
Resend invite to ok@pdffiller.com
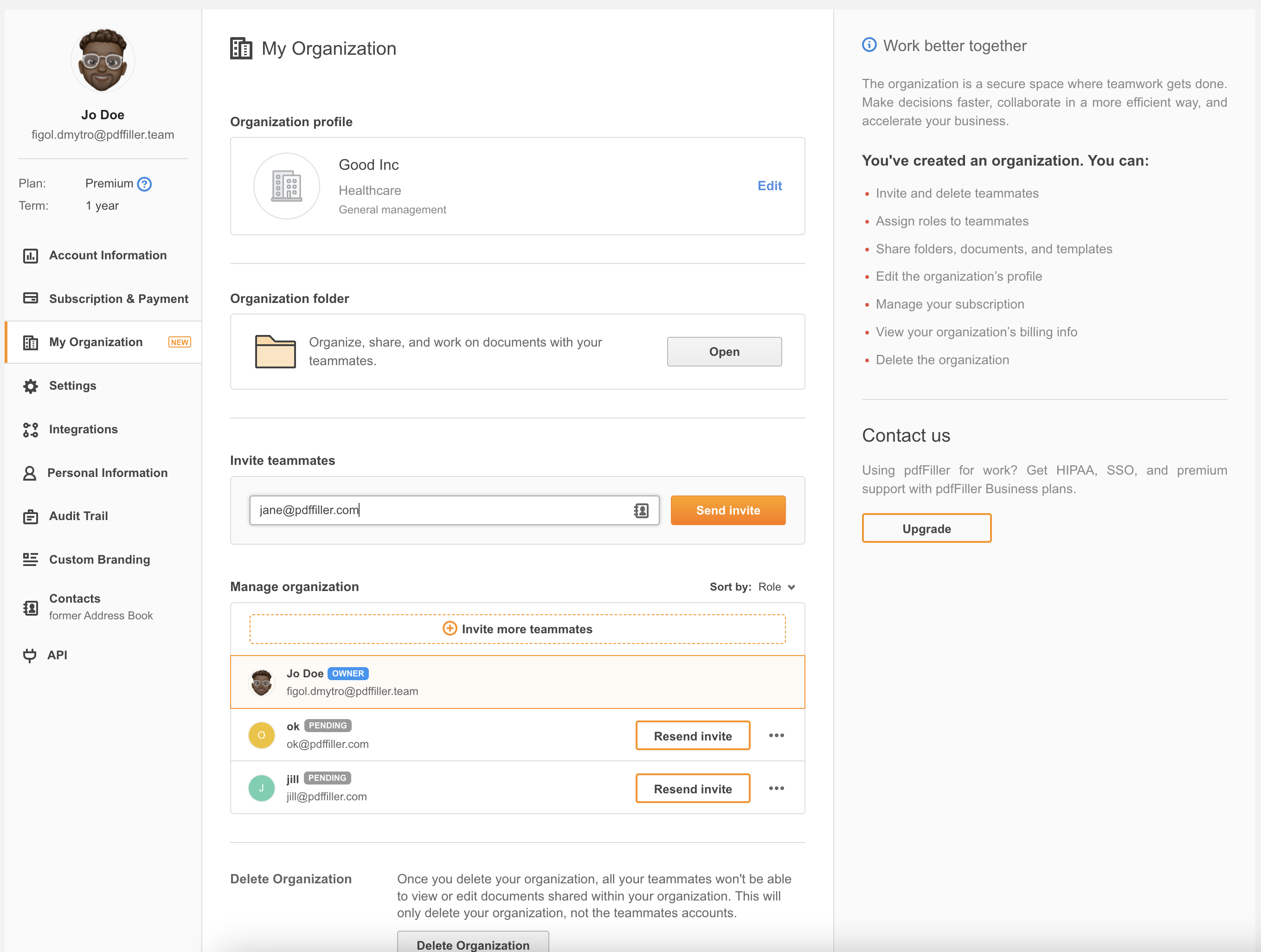click(x=693, y=736)
